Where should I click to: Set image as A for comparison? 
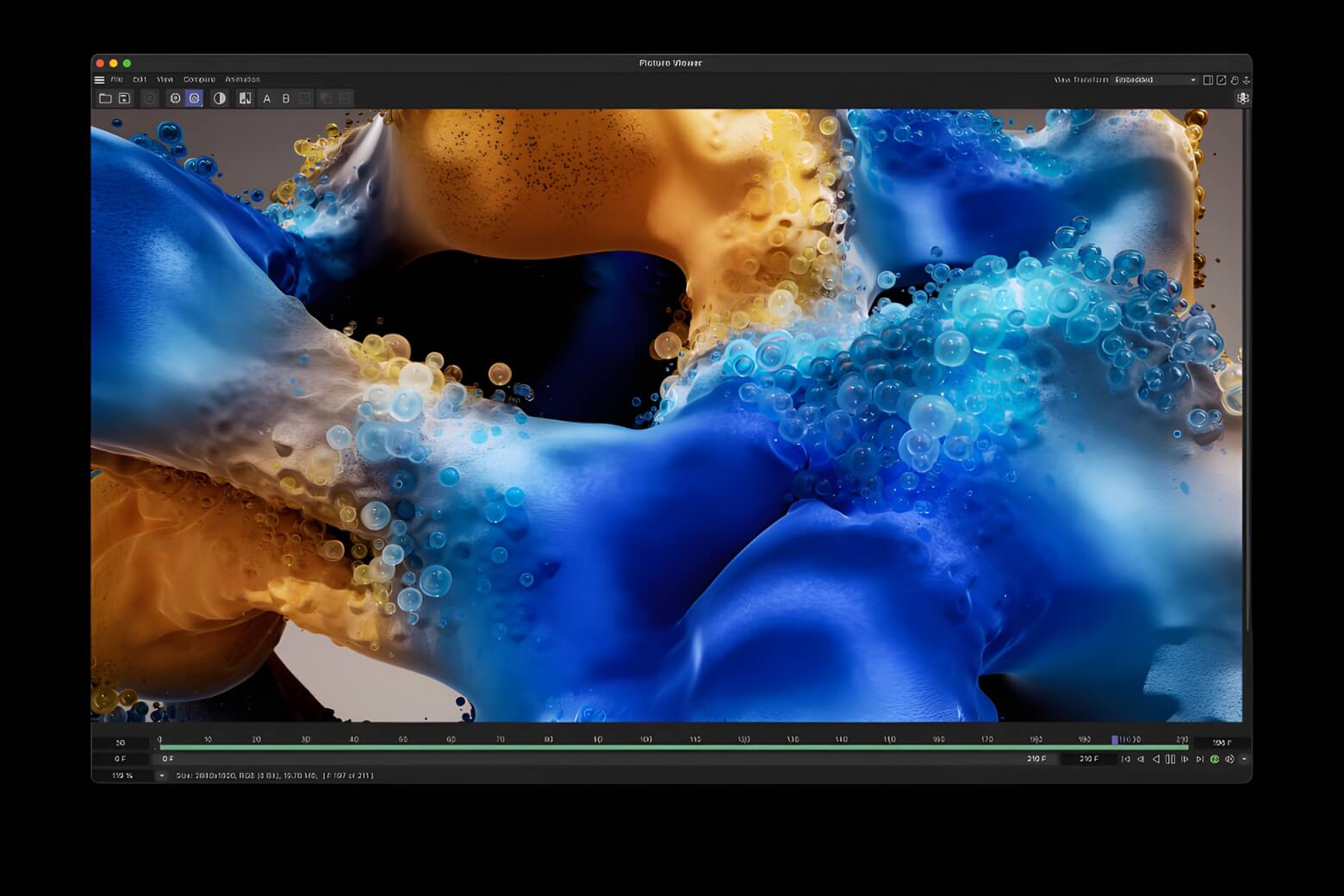point(267,99)
